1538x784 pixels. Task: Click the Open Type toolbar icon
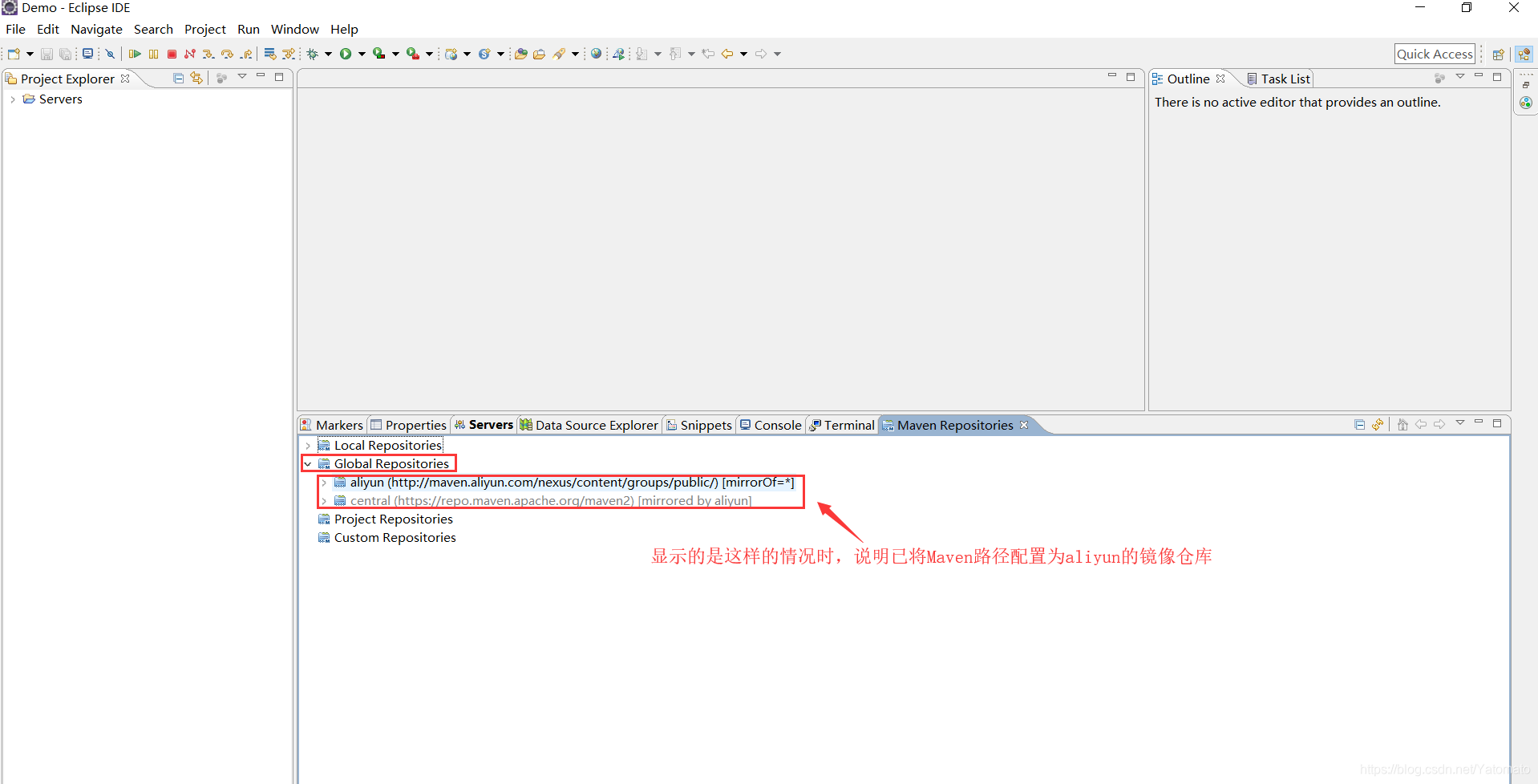[x=520, y=54]
